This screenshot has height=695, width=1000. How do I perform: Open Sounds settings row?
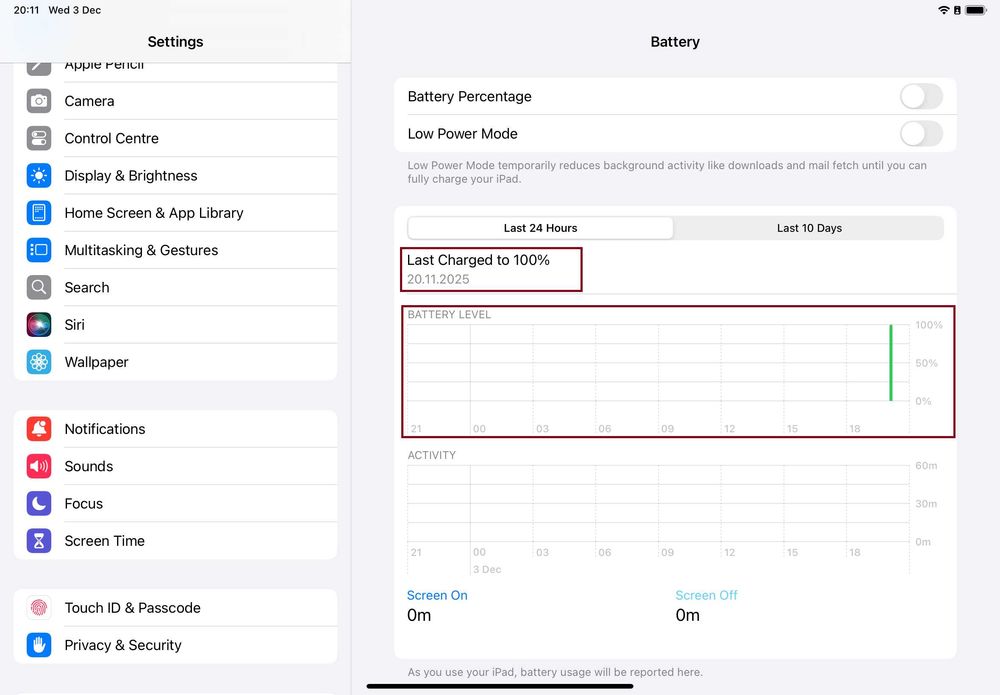[x=175, y=466]
